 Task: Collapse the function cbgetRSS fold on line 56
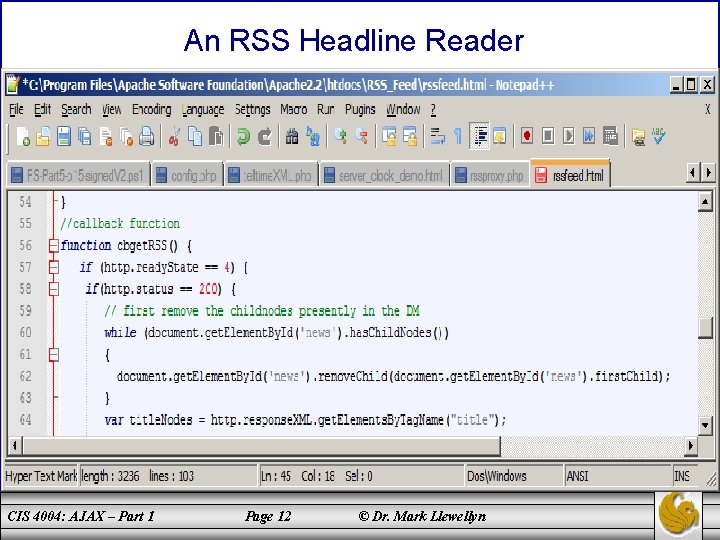tap(54, 246)
